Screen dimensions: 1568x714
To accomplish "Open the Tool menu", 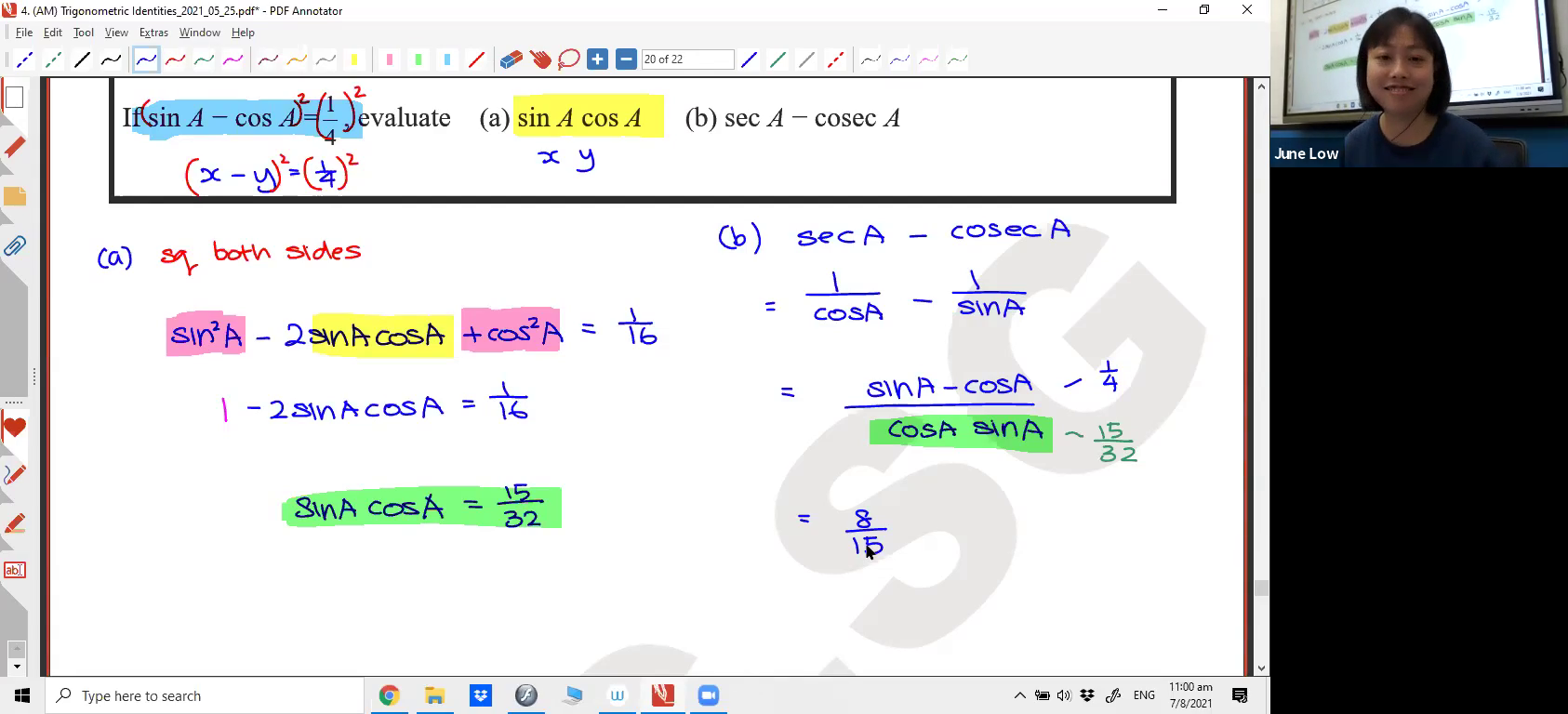I will 84,33.
